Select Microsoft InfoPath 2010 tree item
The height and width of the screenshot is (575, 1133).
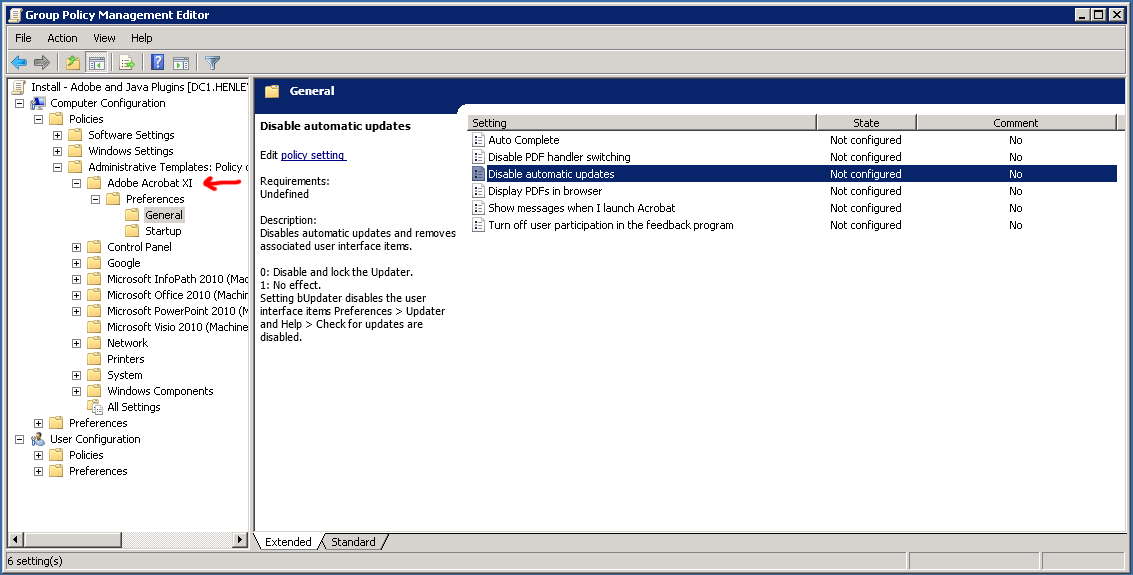tap(177, 279)
